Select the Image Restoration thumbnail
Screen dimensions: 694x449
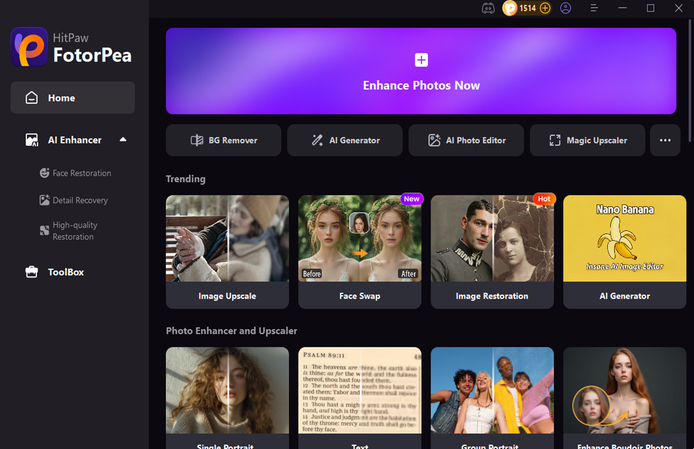tap(492, 239)
